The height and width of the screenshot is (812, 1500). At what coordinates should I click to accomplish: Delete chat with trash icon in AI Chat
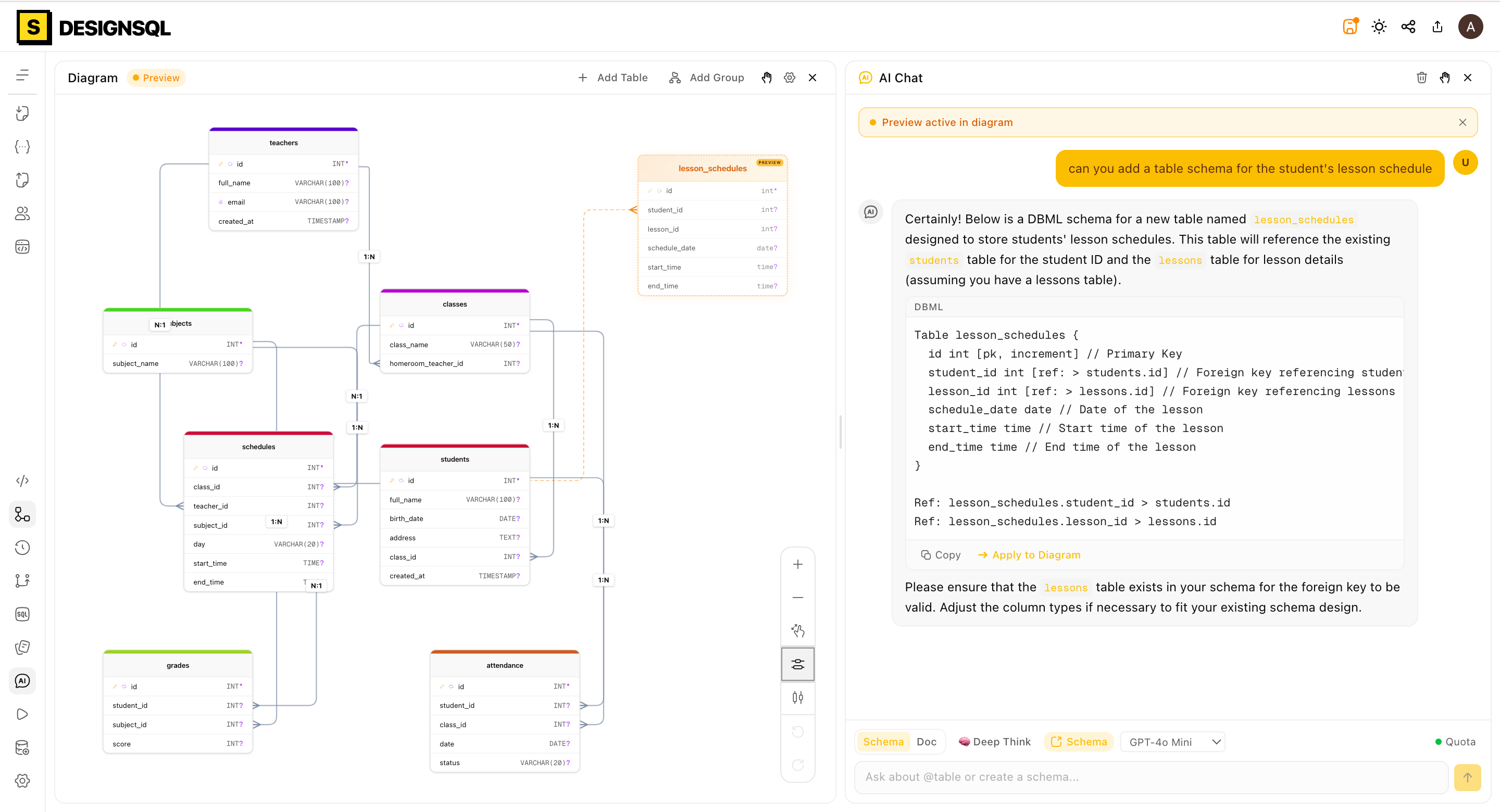tap(1421, 78)
